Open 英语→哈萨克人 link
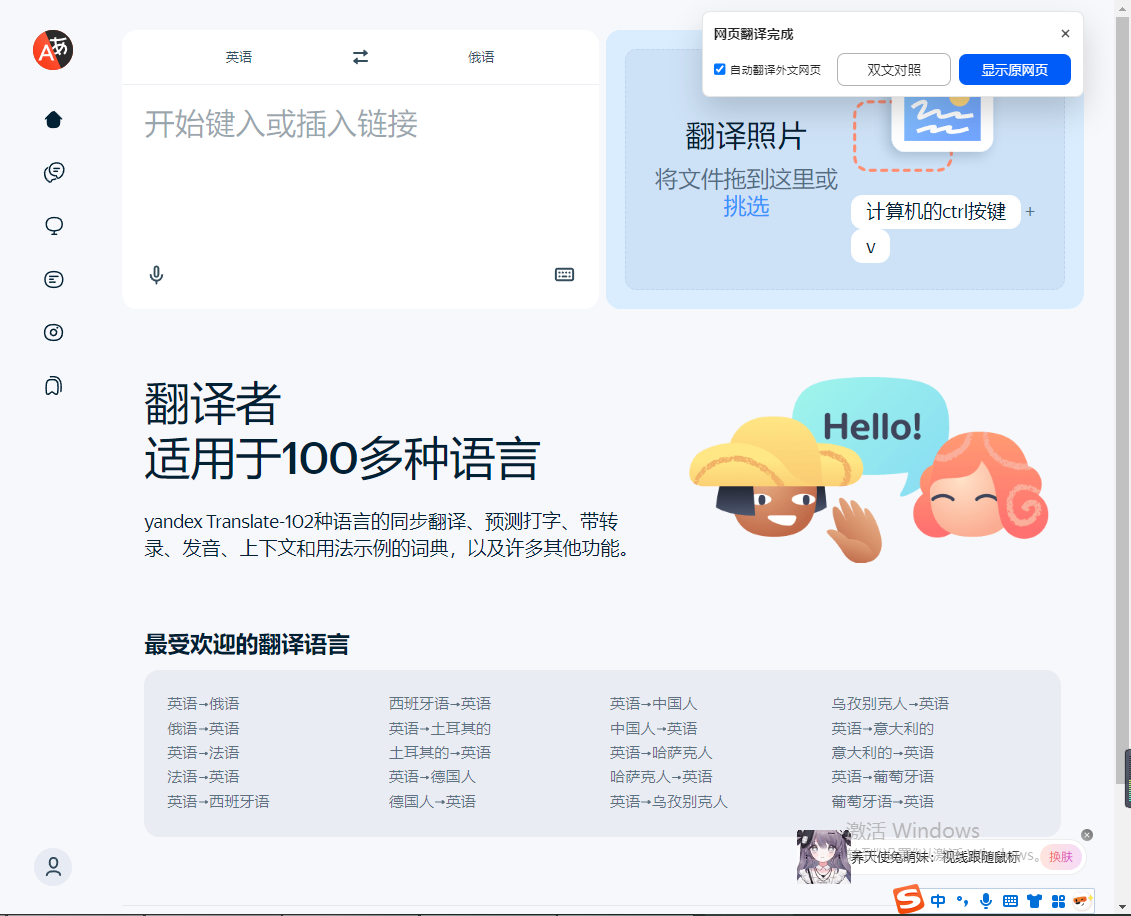This screenshot has height=916, width=1131. pyautogui.click(x=661, y=752)
